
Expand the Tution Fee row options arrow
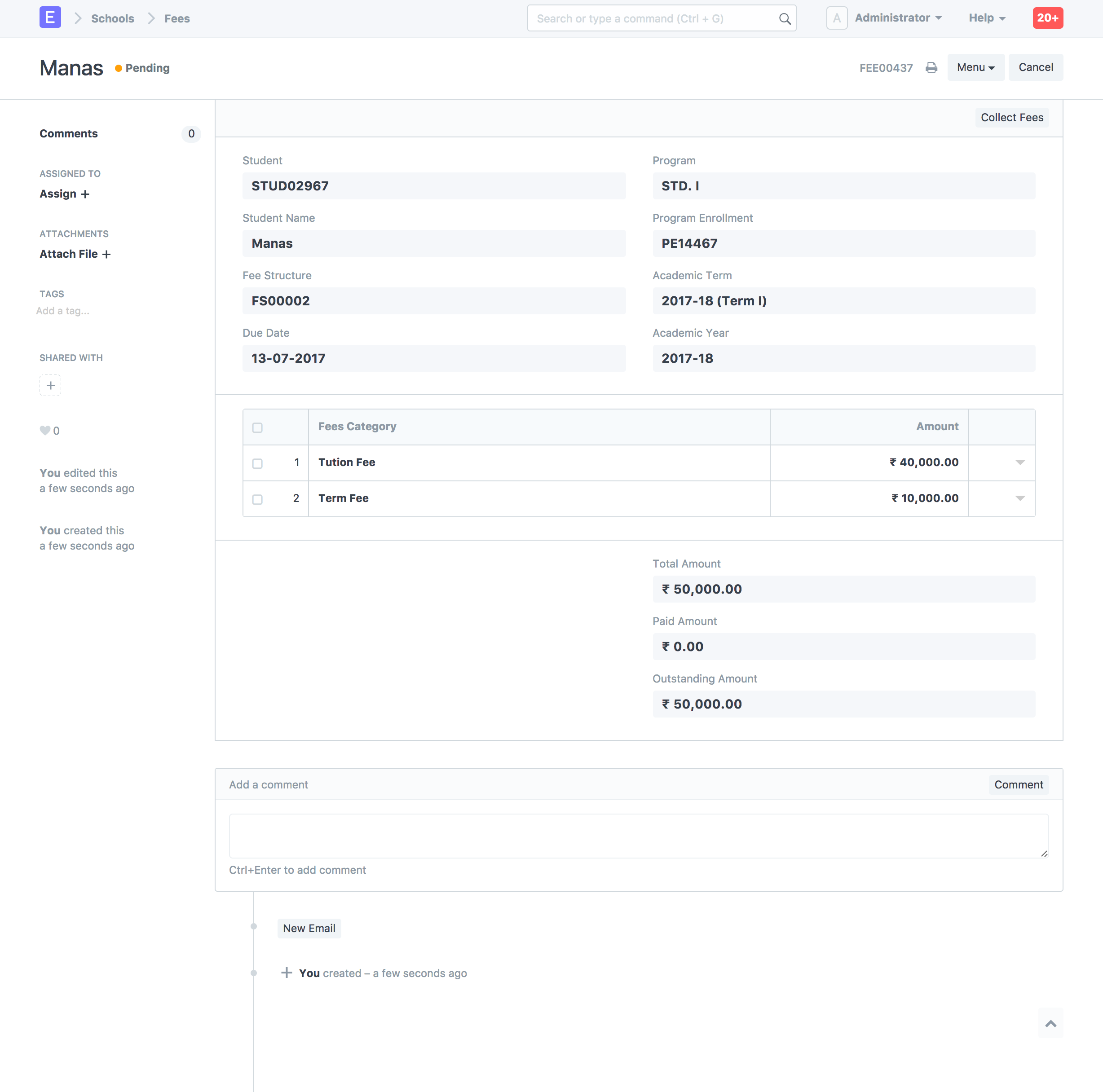(x=1020, y=463)
